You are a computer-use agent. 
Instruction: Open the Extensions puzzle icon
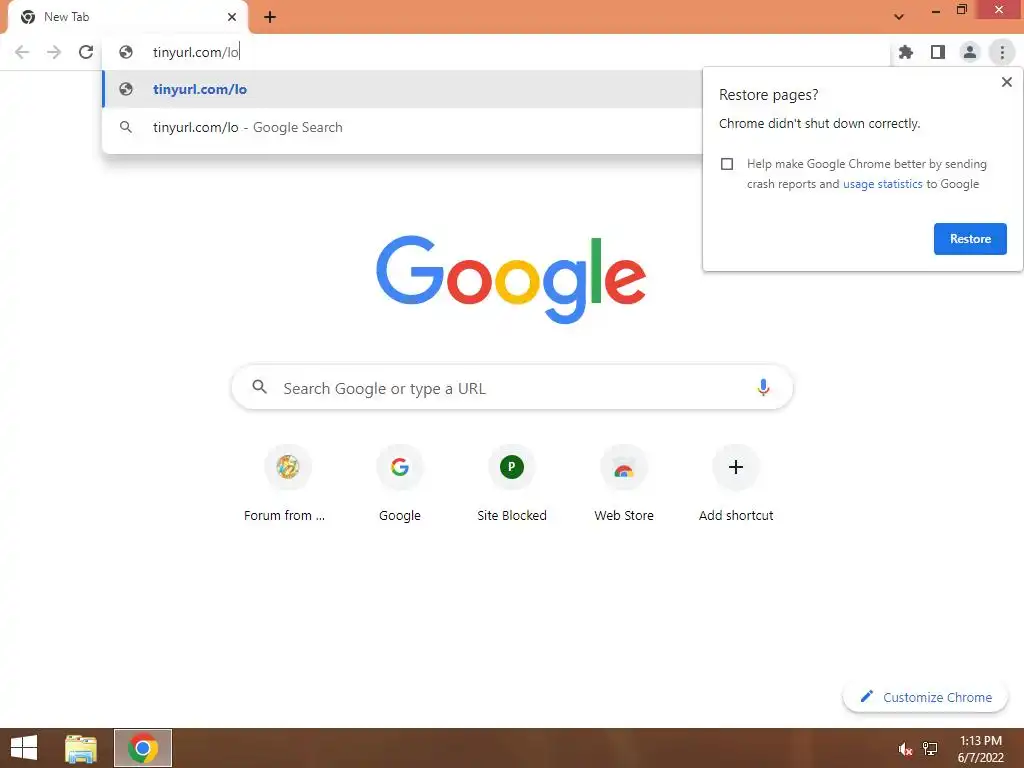point(906,52)
